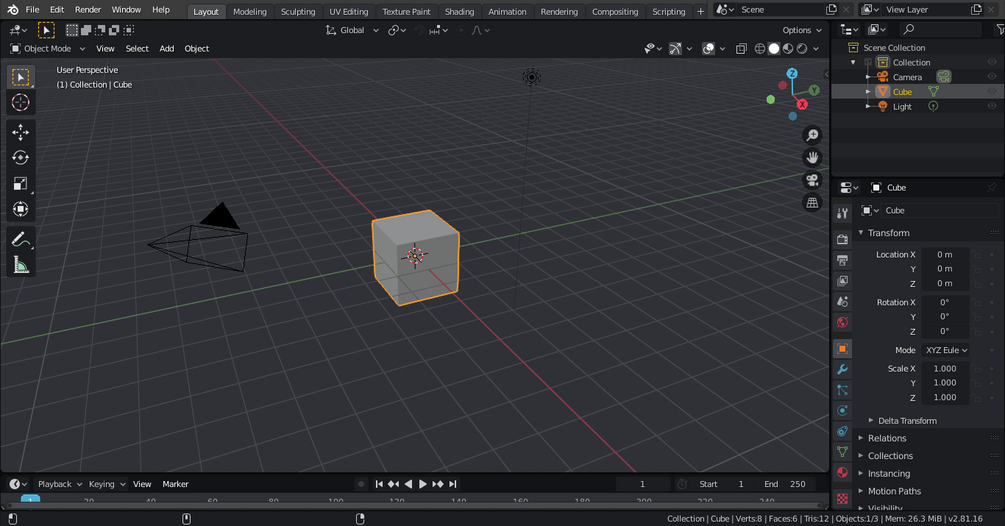Click the Scale Z value field
Viewport: 1005px width, 526px height.
click(945, 397)
